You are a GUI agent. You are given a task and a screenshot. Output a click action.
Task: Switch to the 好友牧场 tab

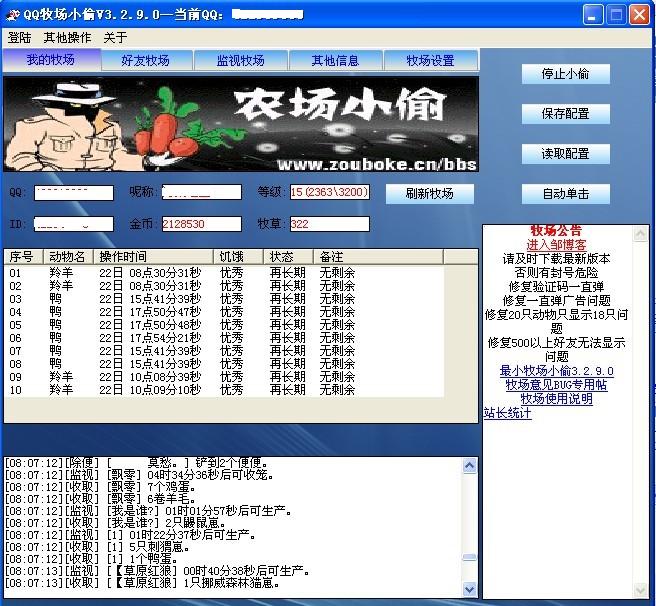tap(146, 61)
